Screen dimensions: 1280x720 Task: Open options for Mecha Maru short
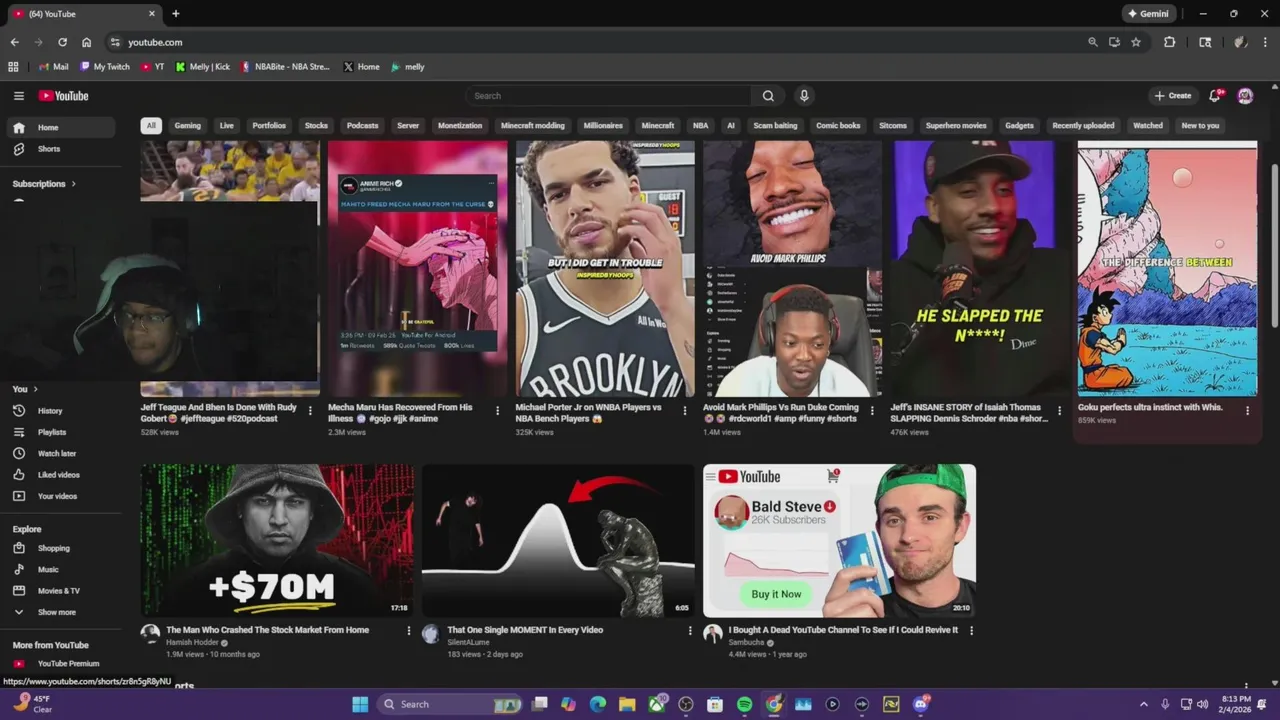tap(497, 410)
